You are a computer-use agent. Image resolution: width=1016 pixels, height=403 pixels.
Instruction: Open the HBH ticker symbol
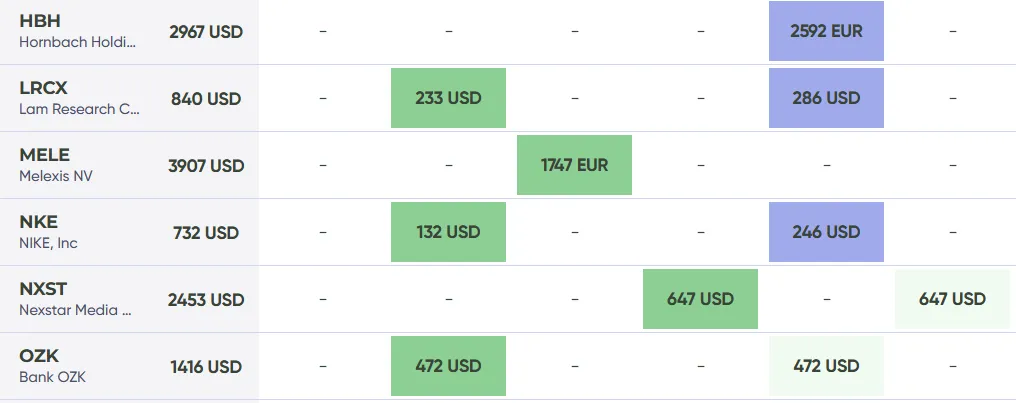[40, 21]
